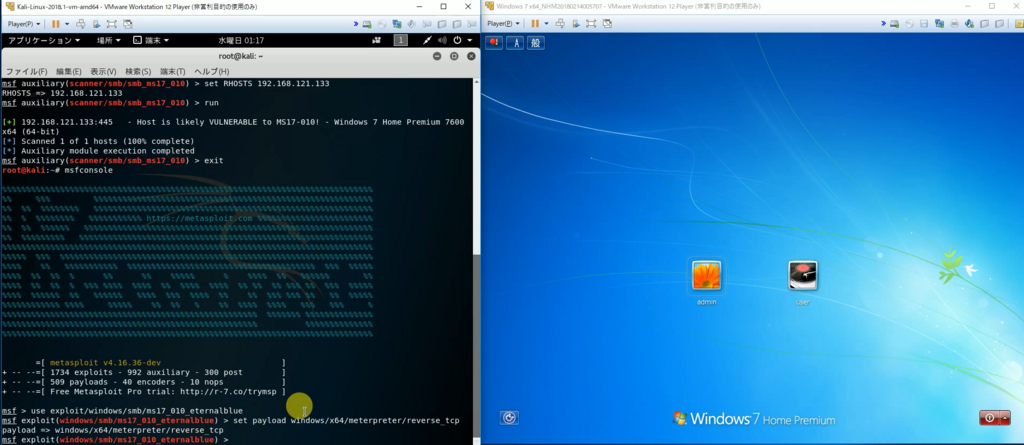Switch Kali VM to Unity mode
Screen dimensions: 1024x445
tap(127, 24)
